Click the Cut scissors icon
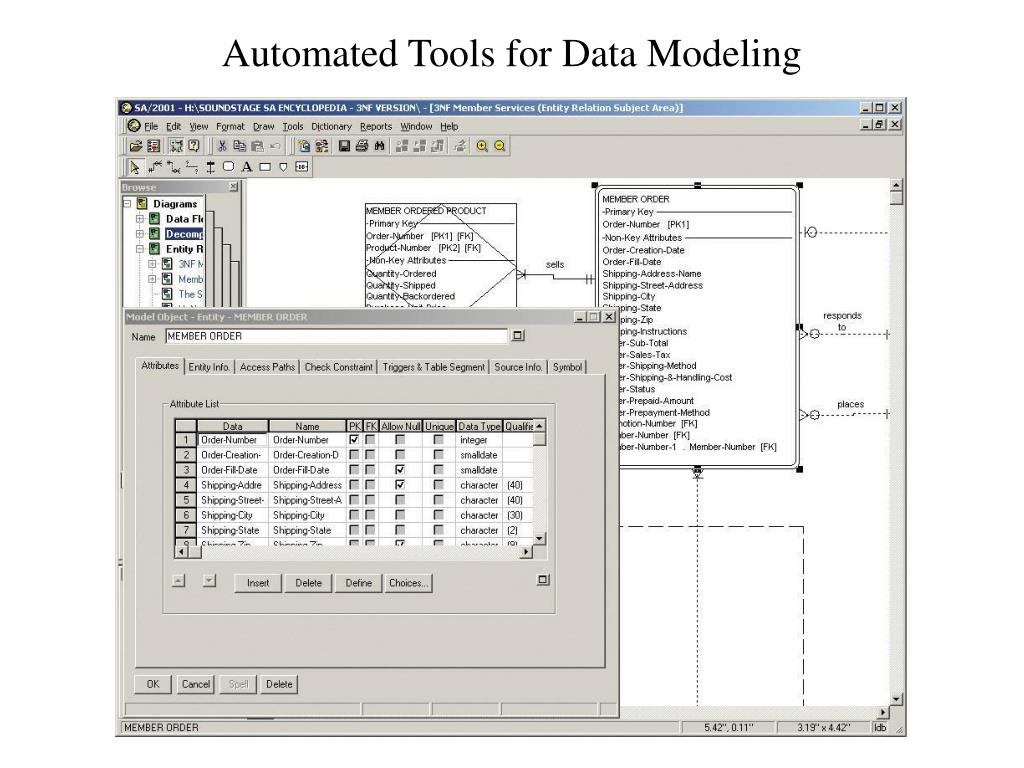Image resolution: width=1024 pixels, height=768 pixels. [222, 146]
